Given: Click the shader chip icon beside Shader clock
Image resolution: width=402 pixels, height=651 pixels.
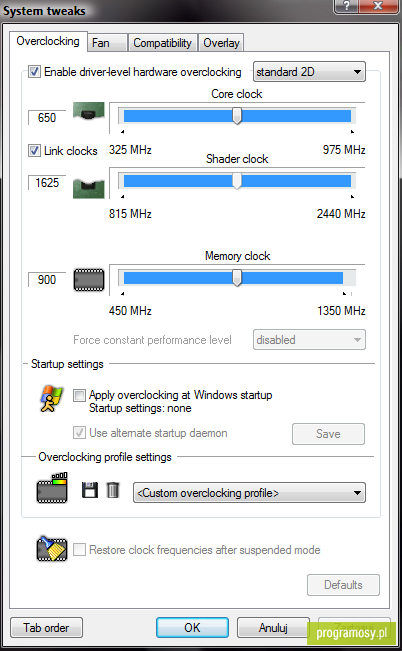Looking at the screenshot, I should click(88, 188).
